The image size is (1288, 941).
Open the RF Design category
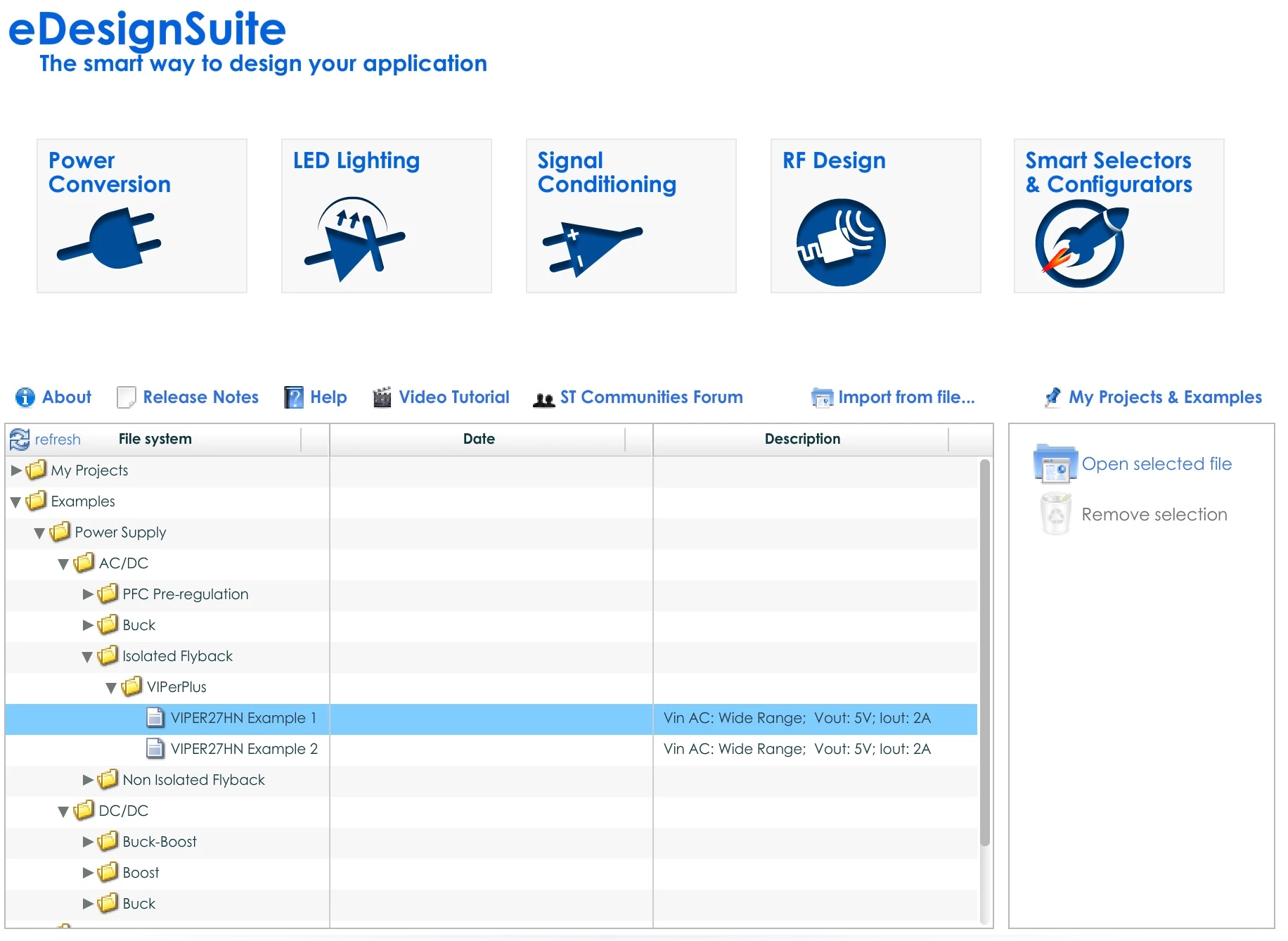[876, 216]
